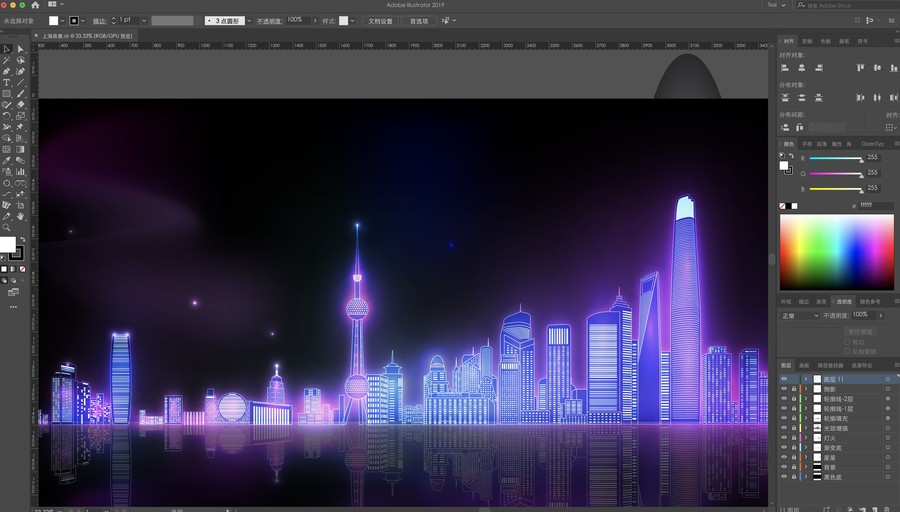The height and width of the screenshot is (512, 900).
Task: Switch to the 变换 transform tab
Action: click(807, 41)
